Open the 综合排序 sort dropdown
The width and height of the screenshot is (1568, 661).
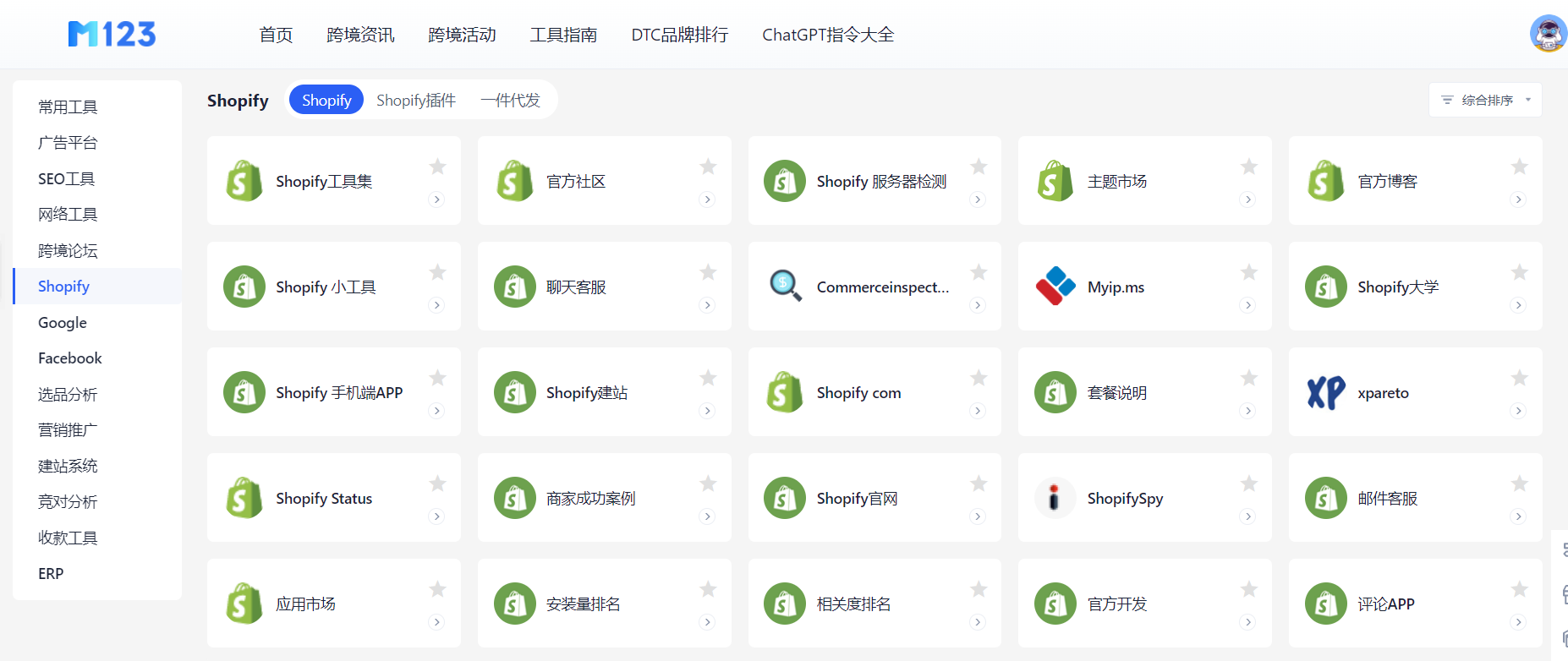point(1485,100)
